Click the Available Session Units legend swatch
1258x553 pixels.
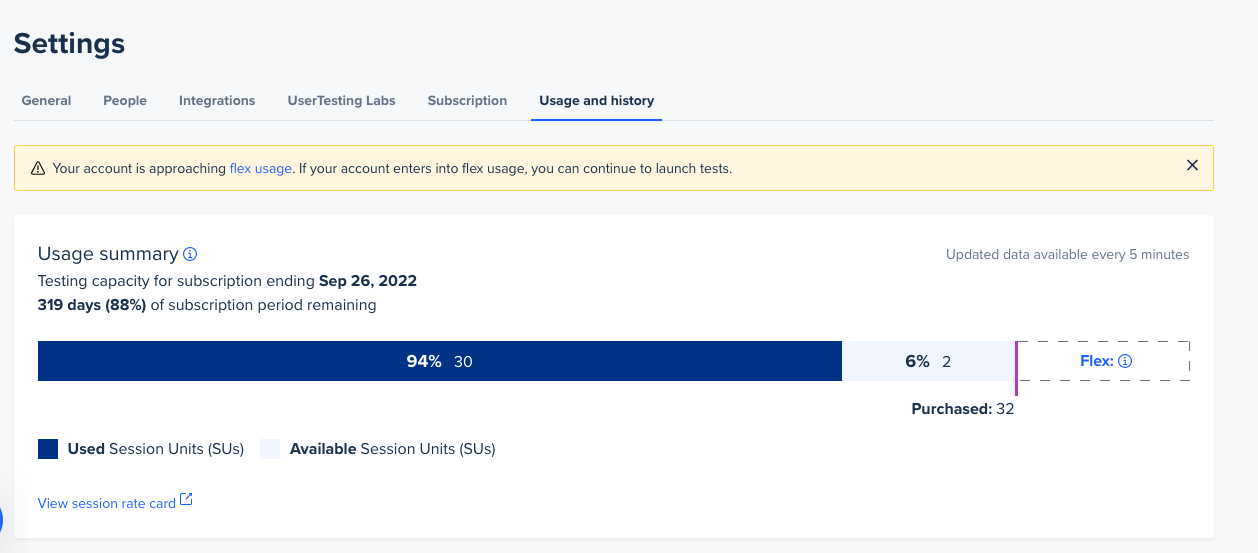tap(270, 449)
